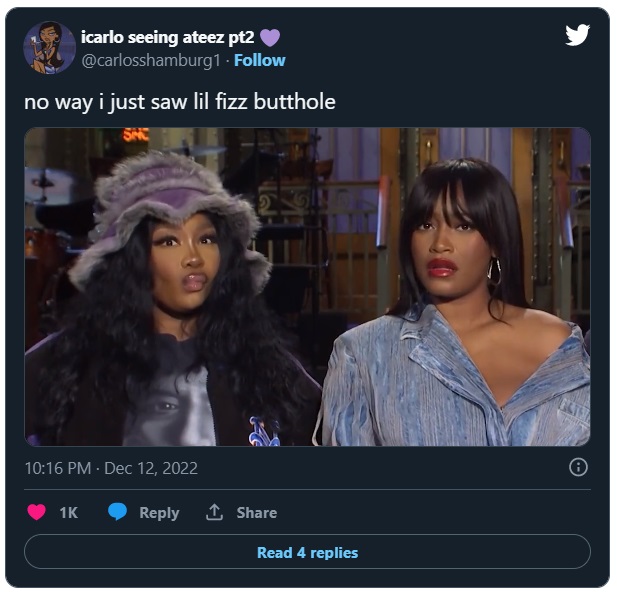The height and width of the screenshot is (595, 617).
Task: Open the cartoon profile avatar
Action: [x=50, y=48]
